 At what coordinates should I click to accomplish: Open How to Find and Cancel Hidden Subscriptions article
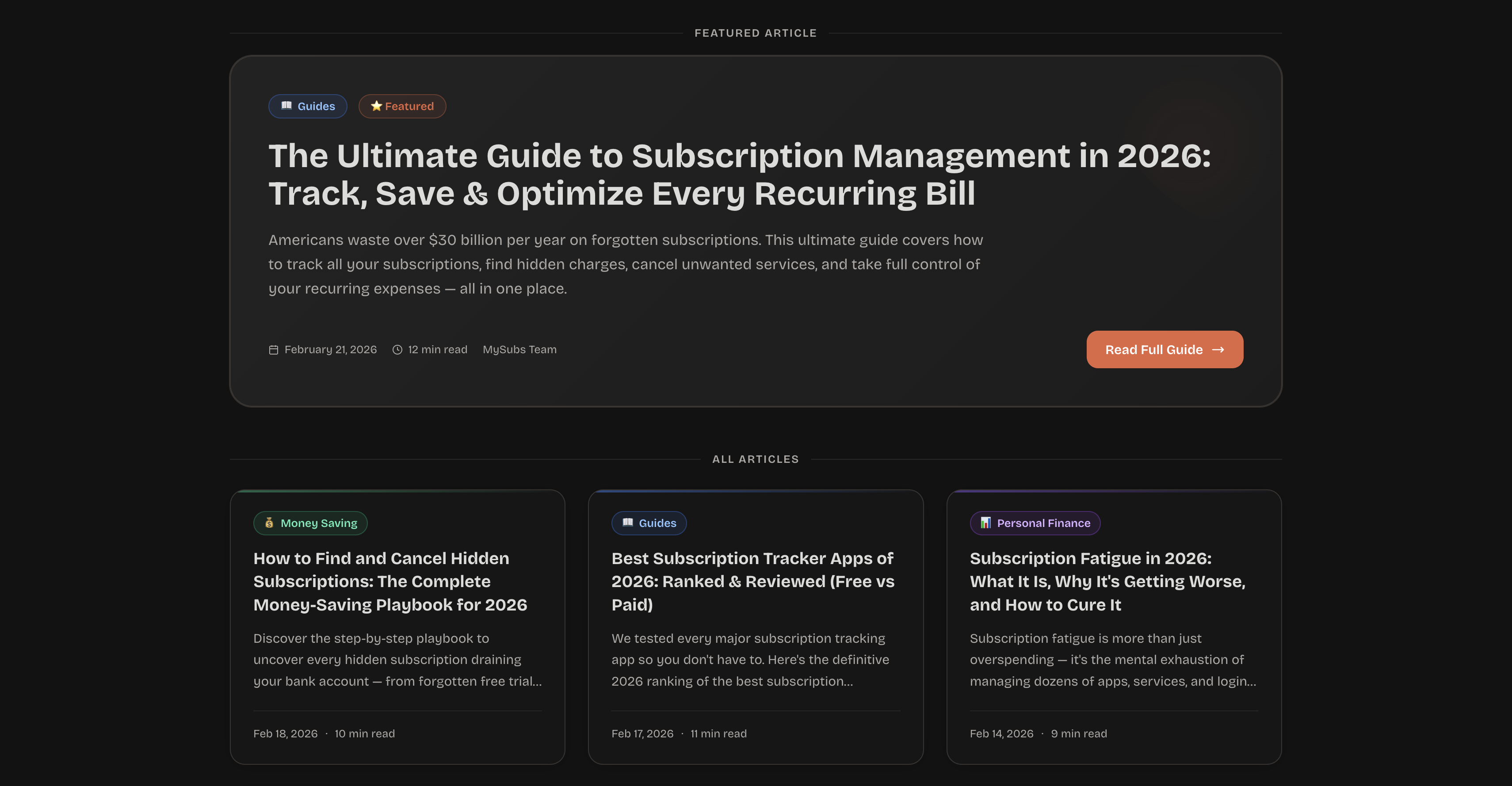click(x=390, y=581)
